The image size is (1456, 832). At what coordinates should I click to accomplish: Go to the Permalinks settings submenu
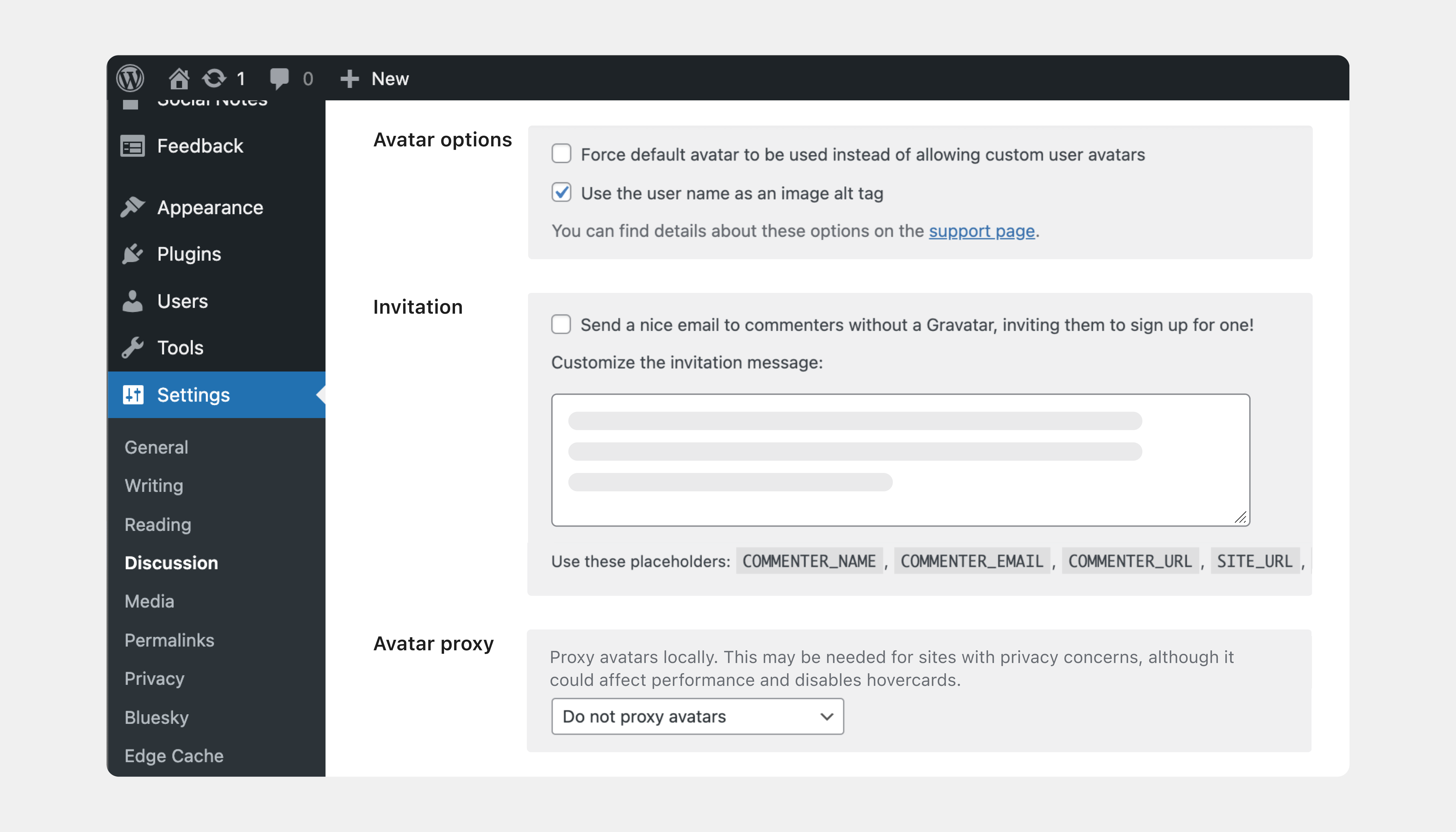[169, 640]
